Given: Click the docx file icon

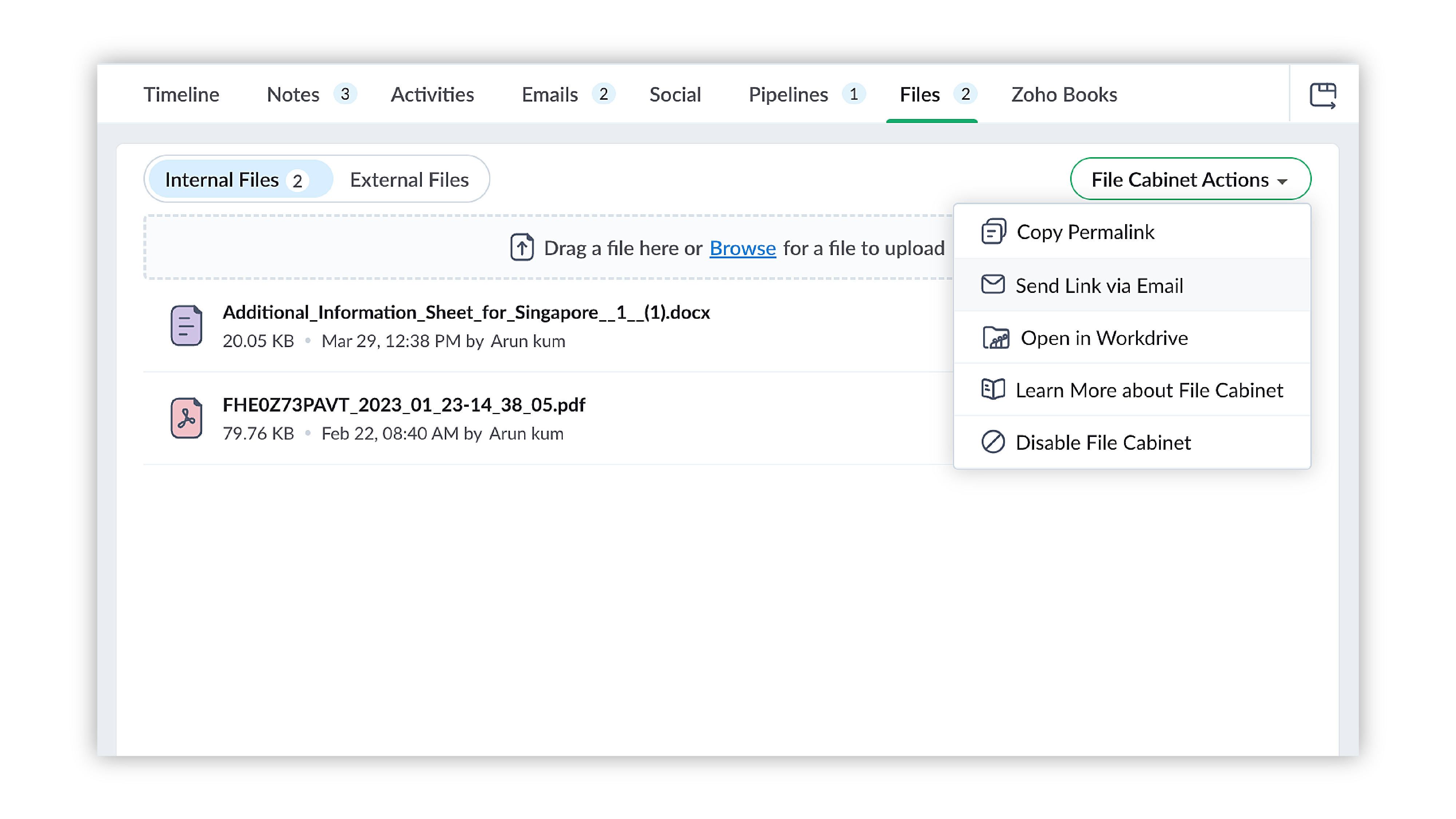Looking at the screenshot, I should pos(186,325).
